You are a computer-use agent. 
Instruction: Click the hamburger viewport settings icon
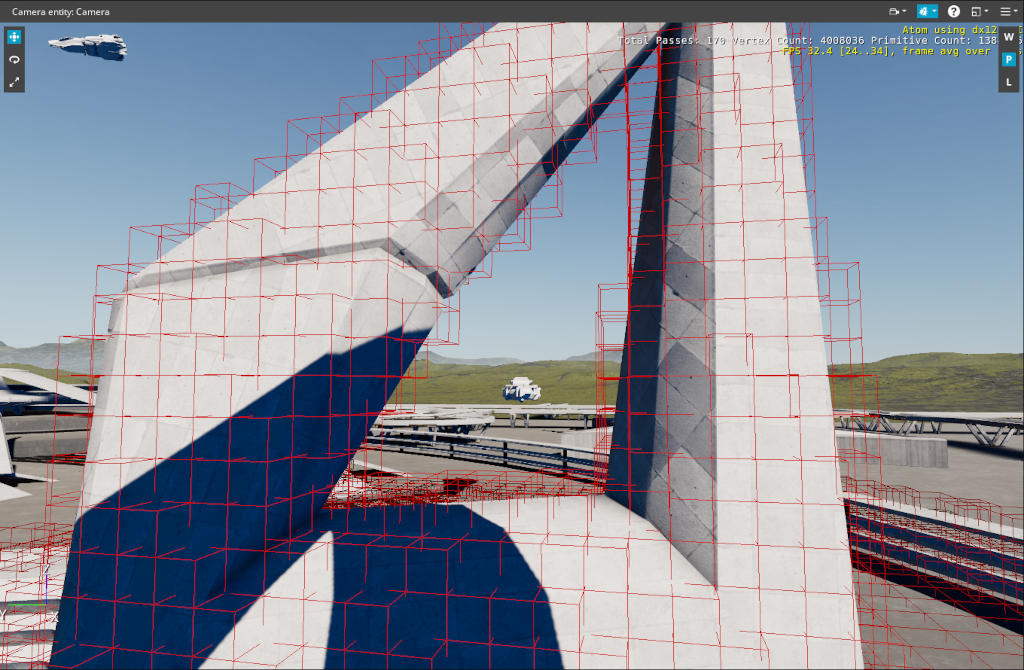[x=1005, y=11]
